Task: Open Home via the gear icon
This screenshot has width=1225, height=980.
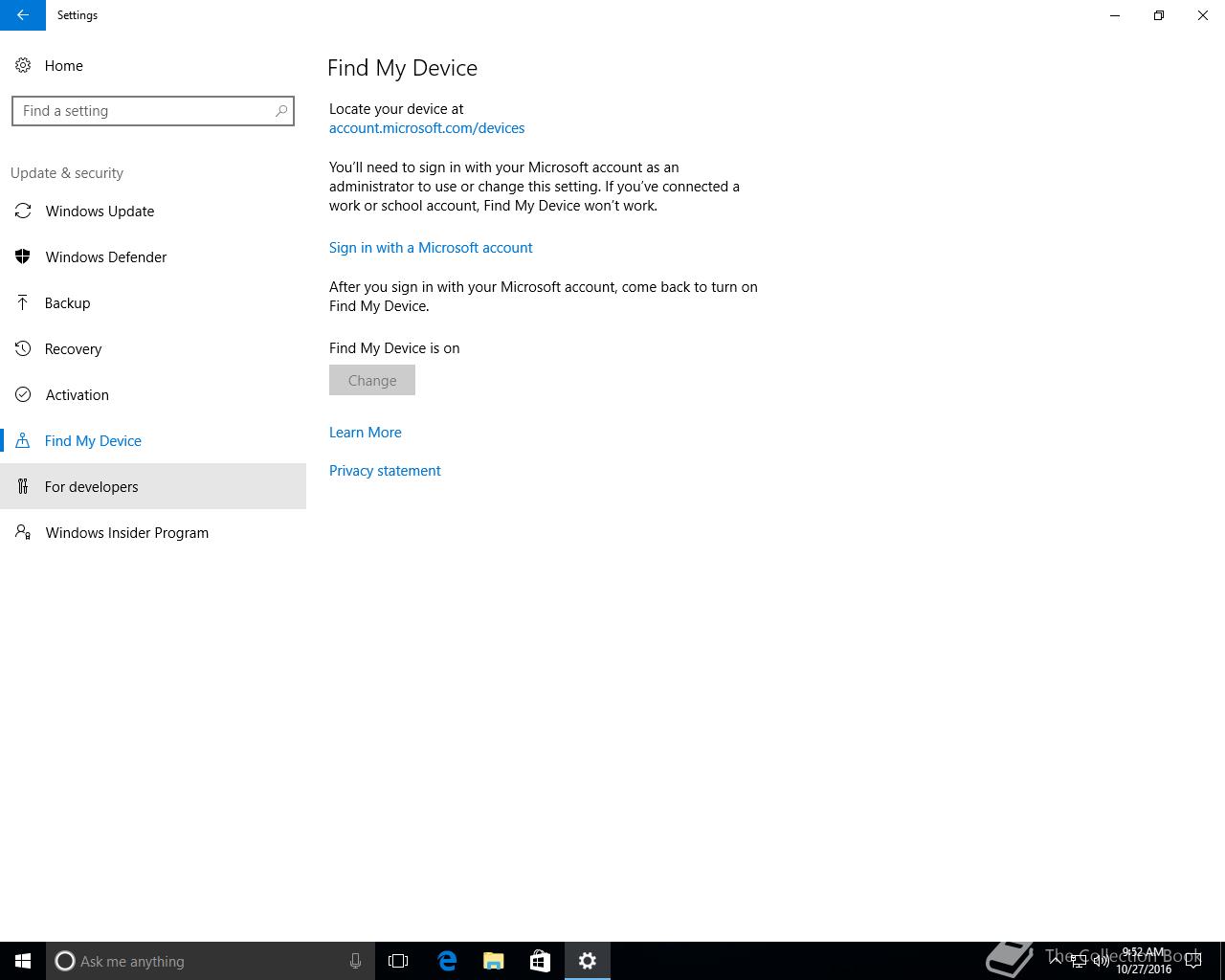Action: pyautogui.click(x=23, y=66)
